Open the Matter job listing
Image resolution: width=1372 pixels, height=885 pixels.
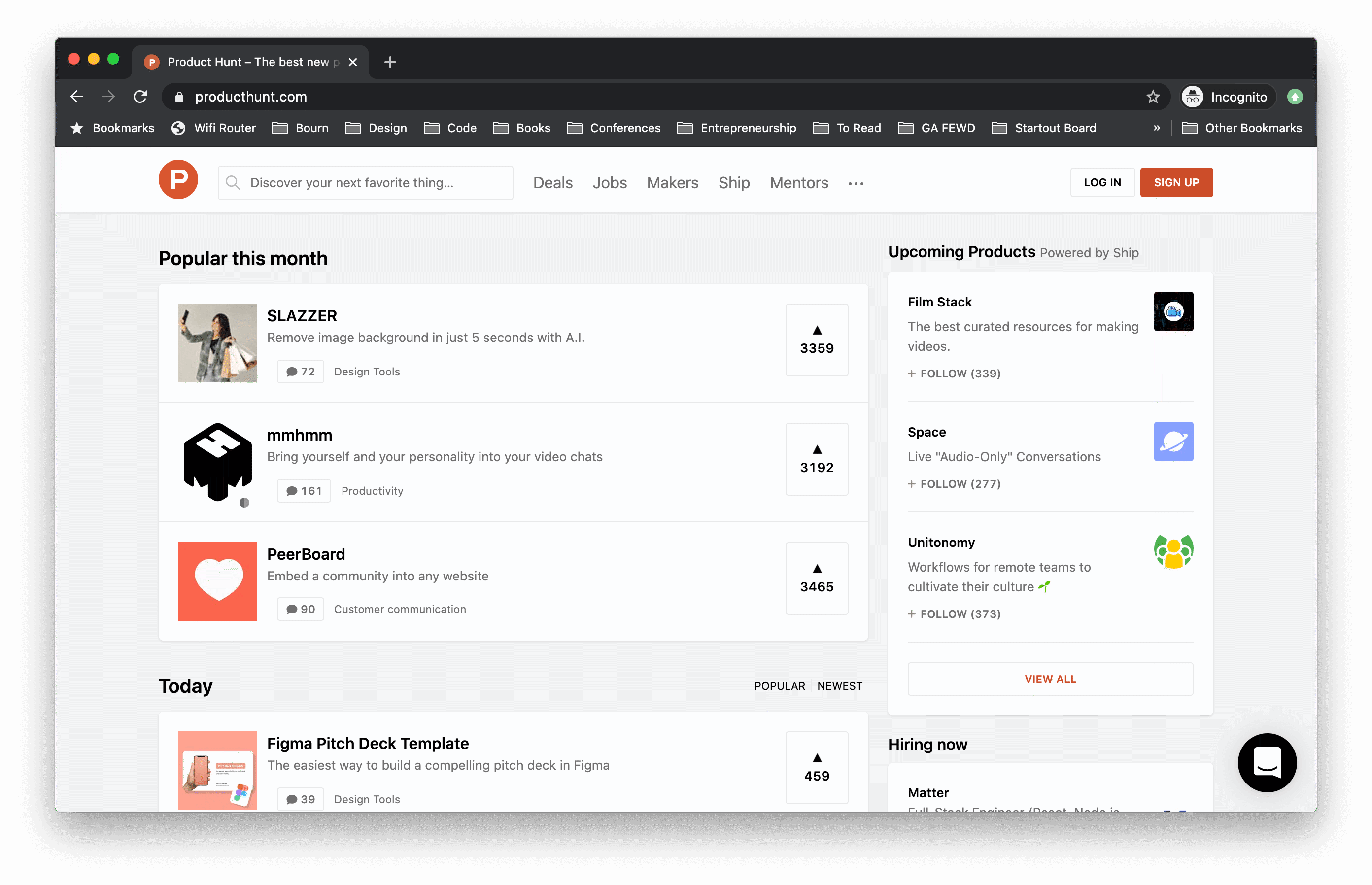[927, 792]
